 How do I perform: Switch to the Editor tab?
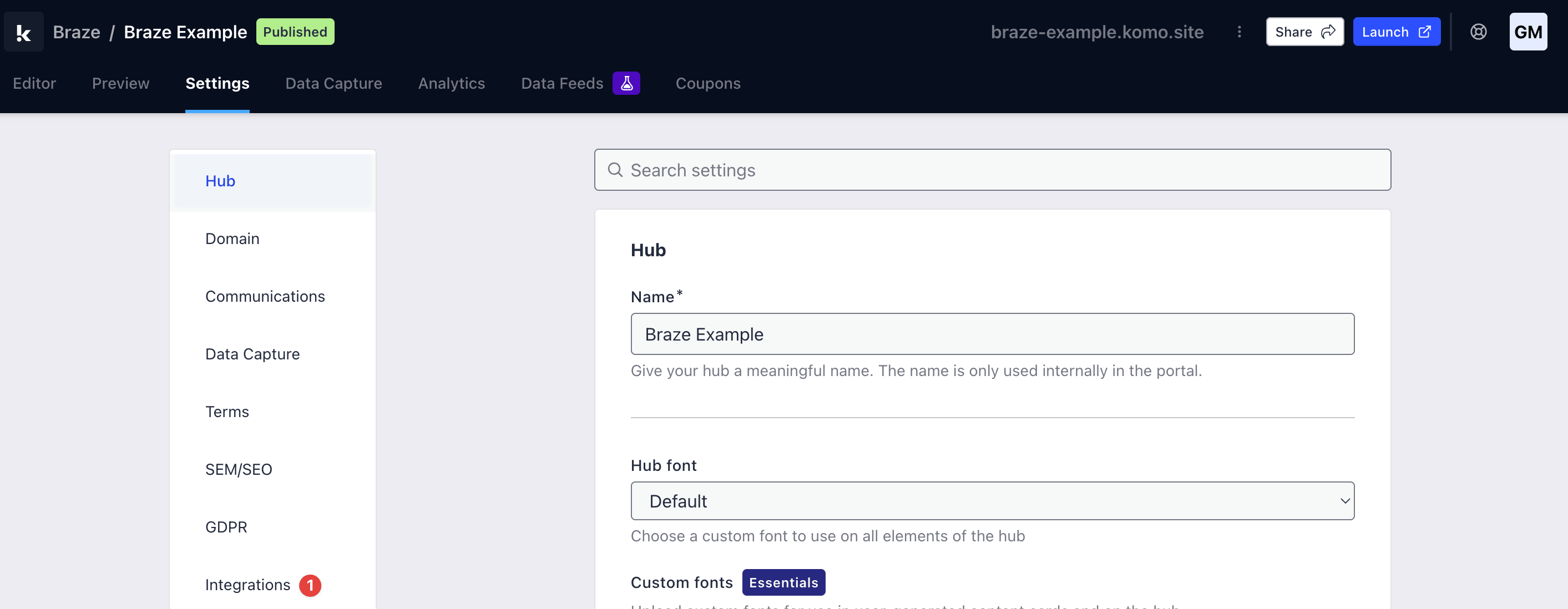34,83
